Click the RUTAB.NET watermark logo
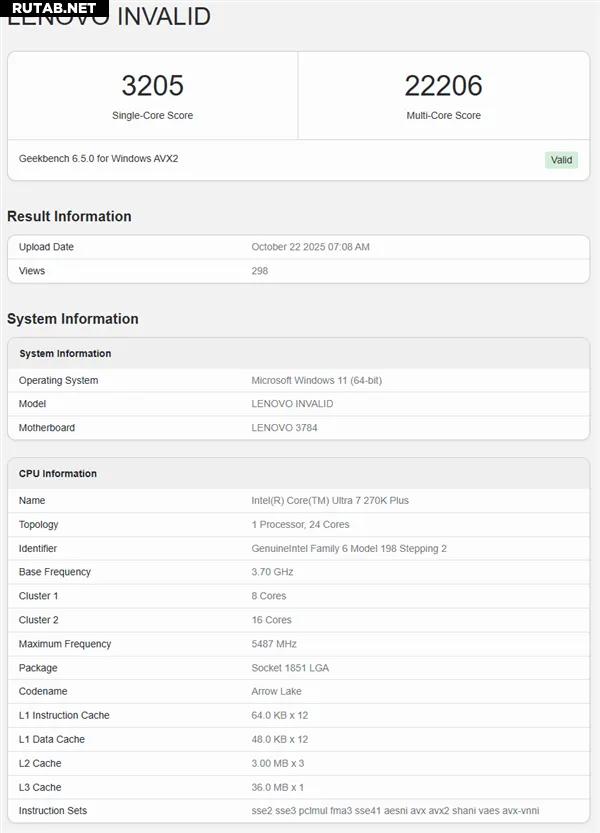This screenshot has width=600, height=833. tap(54, 8)
